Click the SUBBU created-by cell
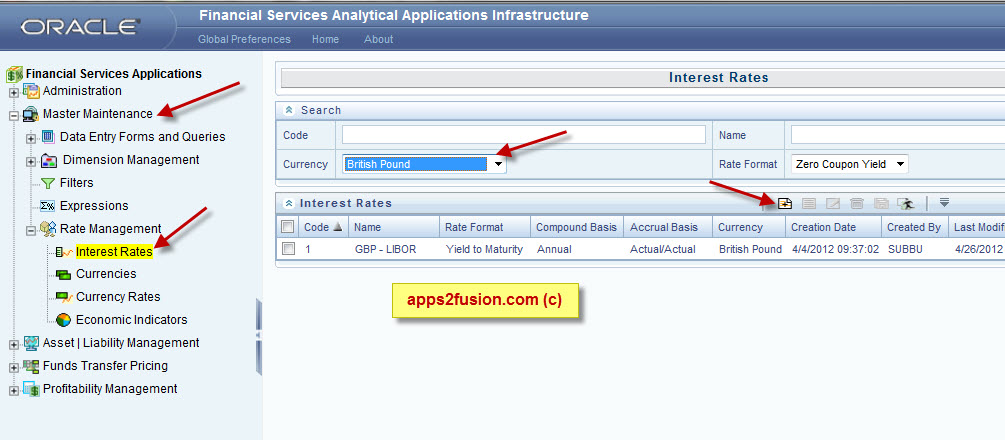Viewport: 1005px width, 440px height. point(906,249)
